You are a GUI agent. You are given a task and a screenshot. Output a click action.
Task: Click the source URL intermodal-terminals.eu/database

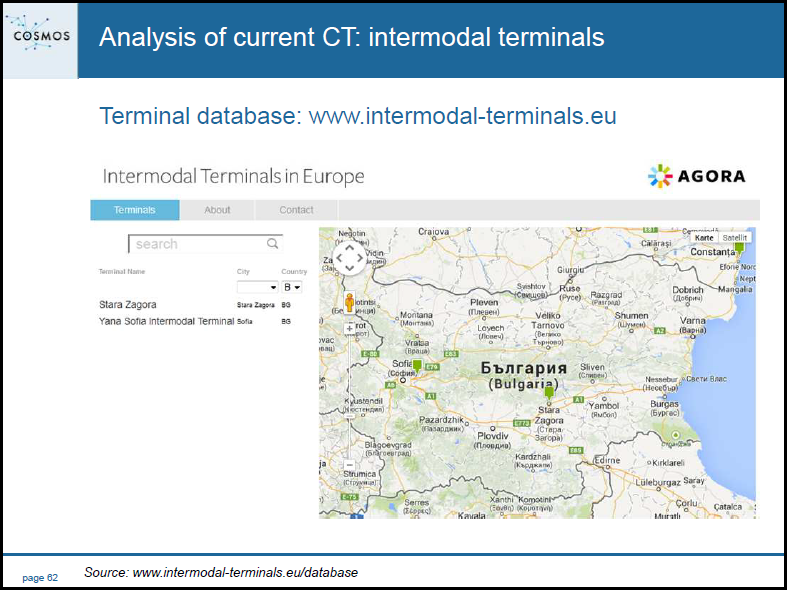pos(245,572)
